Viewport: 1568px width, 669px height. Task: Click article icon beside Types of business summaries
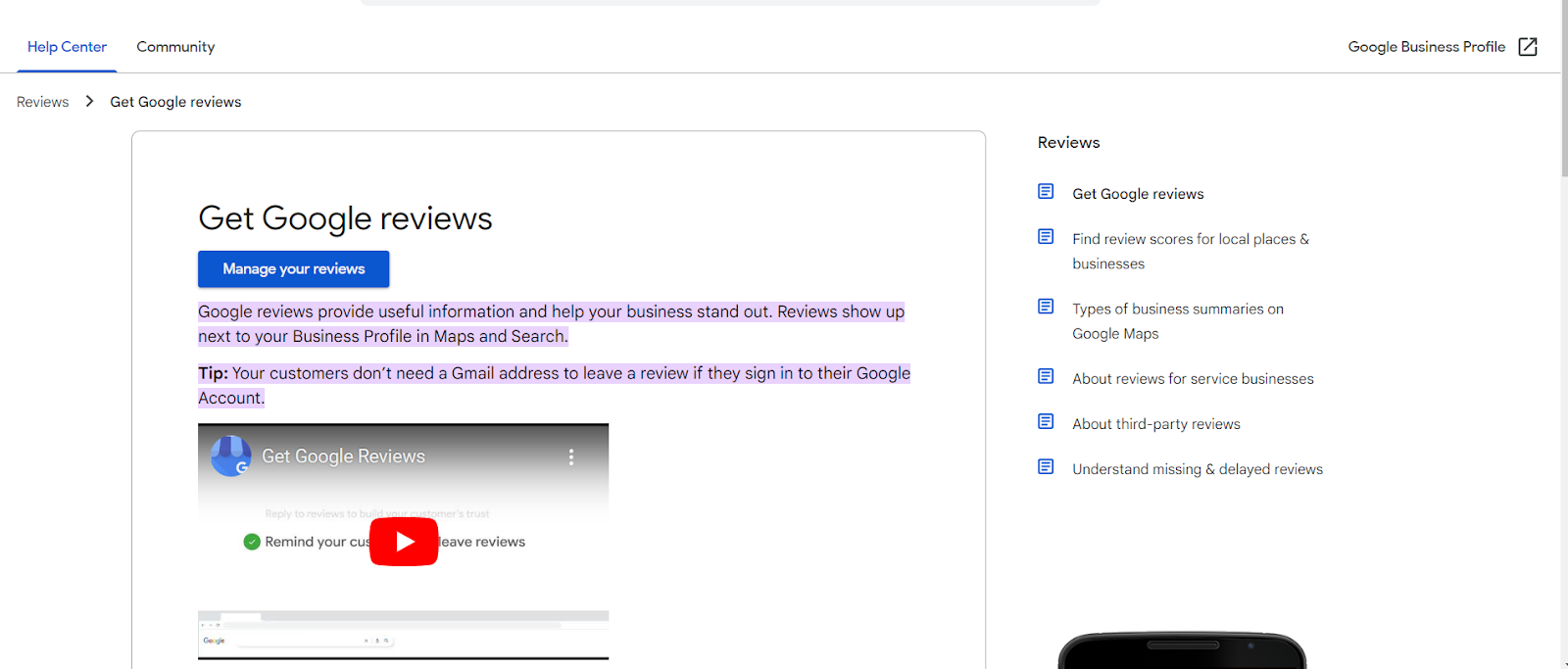(x=1046, y=307)
